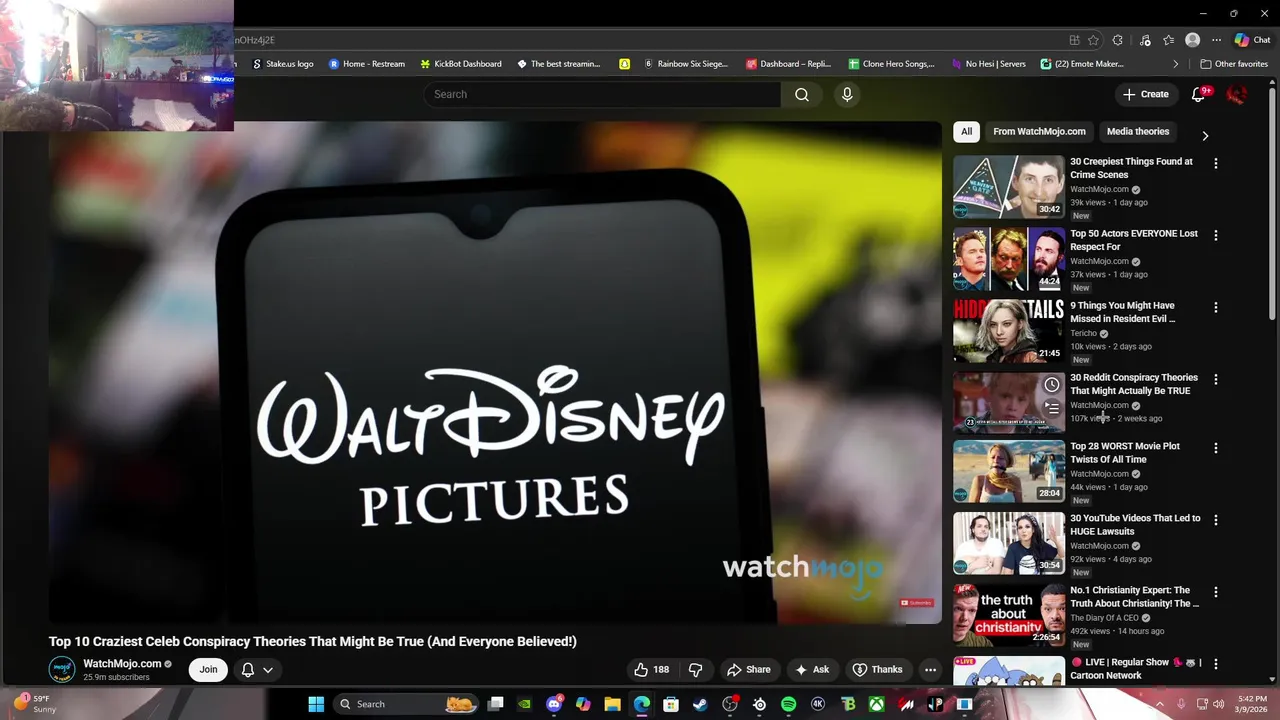Favorite this page with the star icon

click(x=1093, y=40)
